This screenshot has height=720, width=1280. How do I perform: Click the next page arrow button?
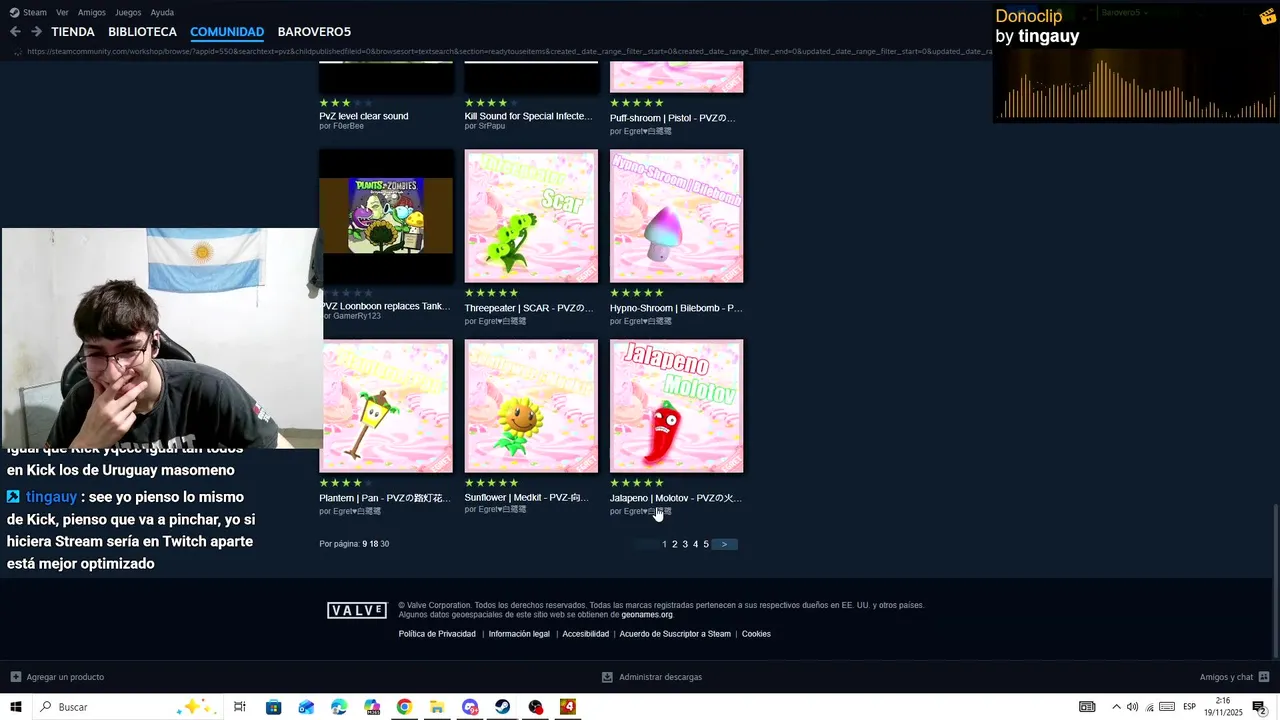click(x=725, y=544)
